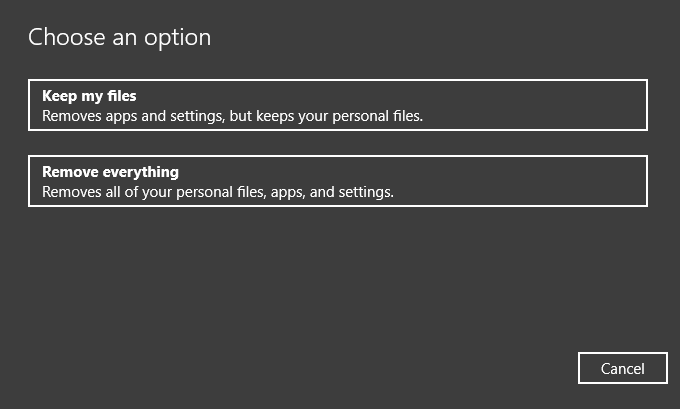This screenshot has width=680, height=409.
Task: Click the bold "Remove everything" title
Action: (110, 172)
